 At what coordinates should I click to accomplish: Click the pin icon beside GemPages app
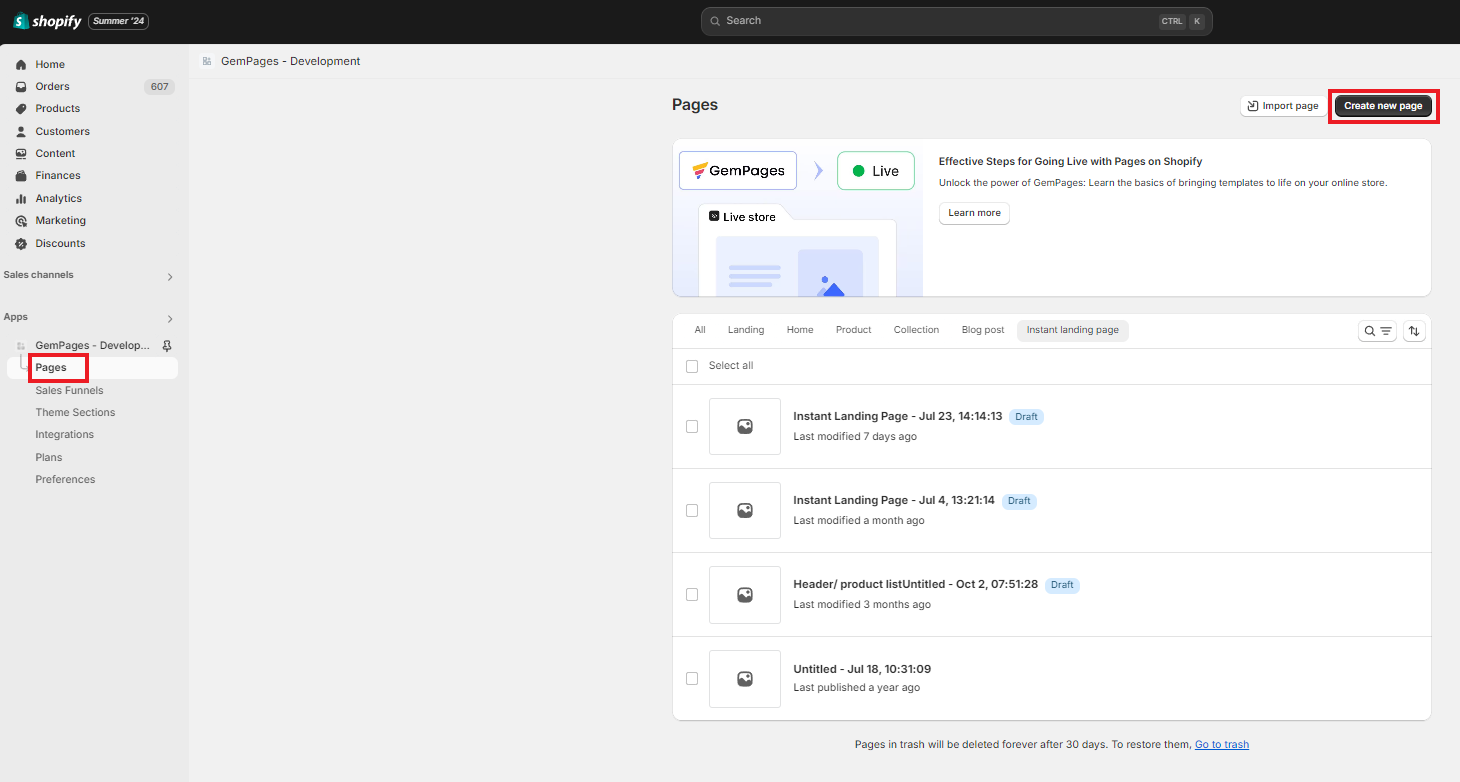[x=167, y=345]
